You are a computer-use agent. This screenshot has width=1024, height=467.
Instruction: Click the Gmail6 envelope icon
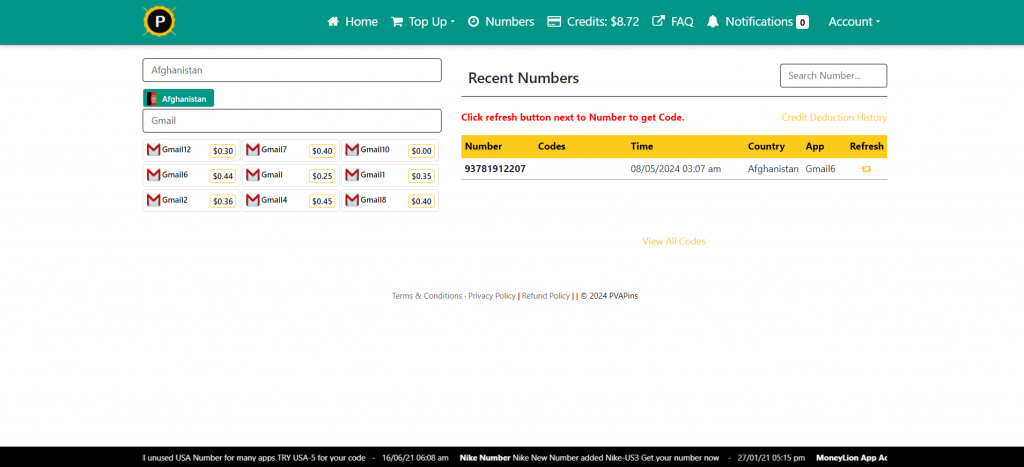[153, 175]
